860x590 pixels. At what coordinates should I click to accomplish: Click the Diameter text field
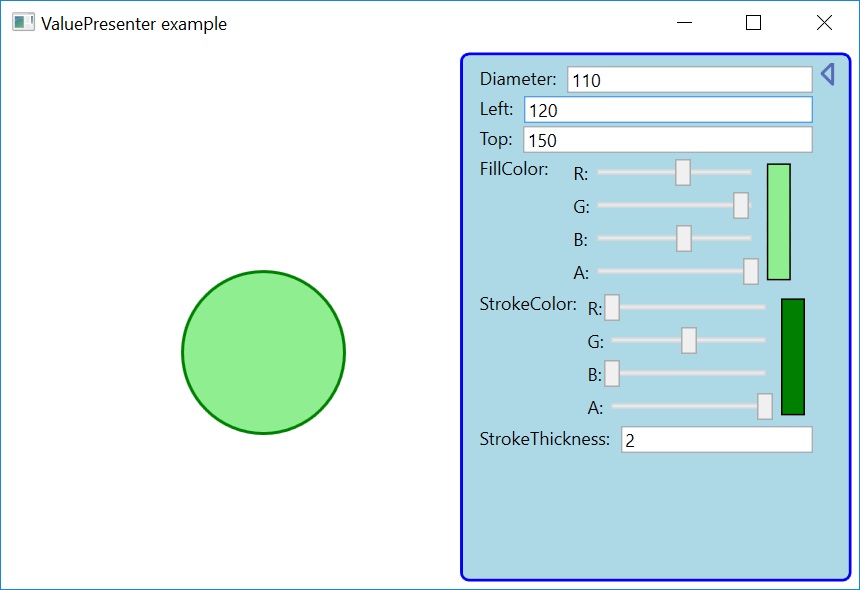pyautogui.click(x=689, y=80)
